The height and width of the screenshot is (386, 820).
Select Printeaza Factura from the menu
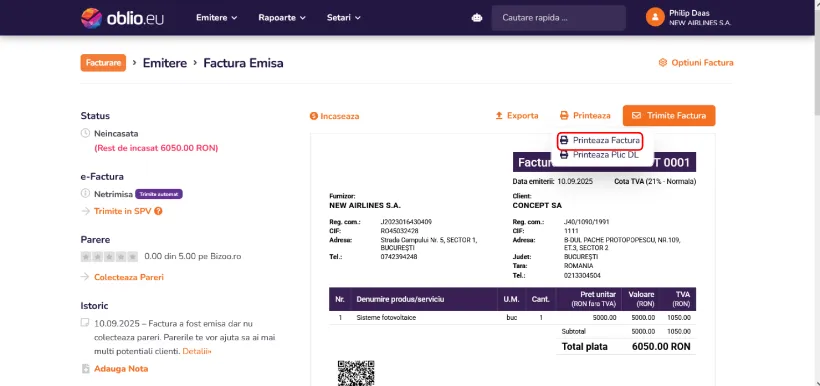(x=600, y=141)
